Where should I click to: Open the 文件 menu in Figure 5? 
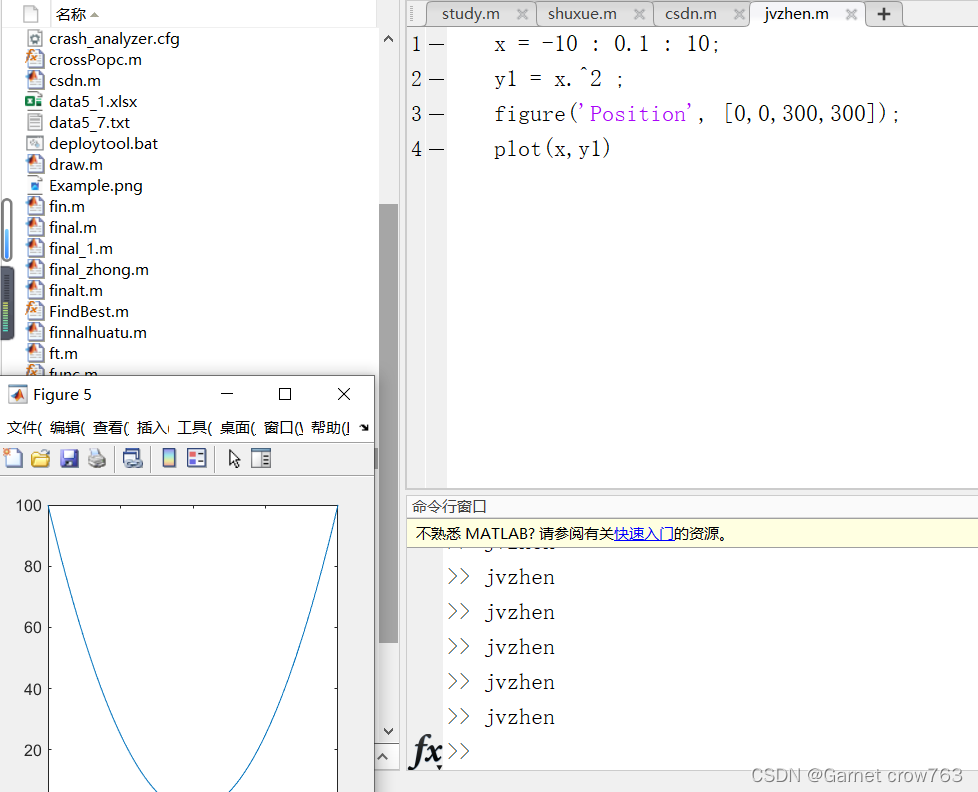[24, 428]
